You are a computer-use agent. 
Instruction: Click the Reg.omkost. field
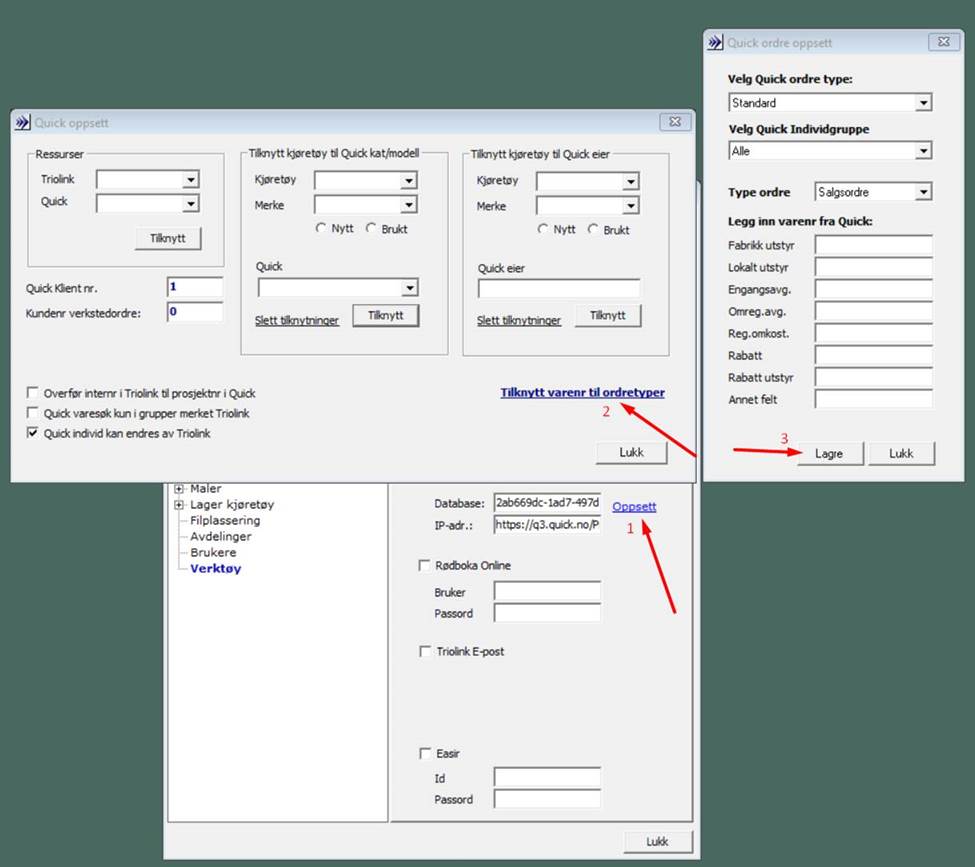[x=873, y=333]
